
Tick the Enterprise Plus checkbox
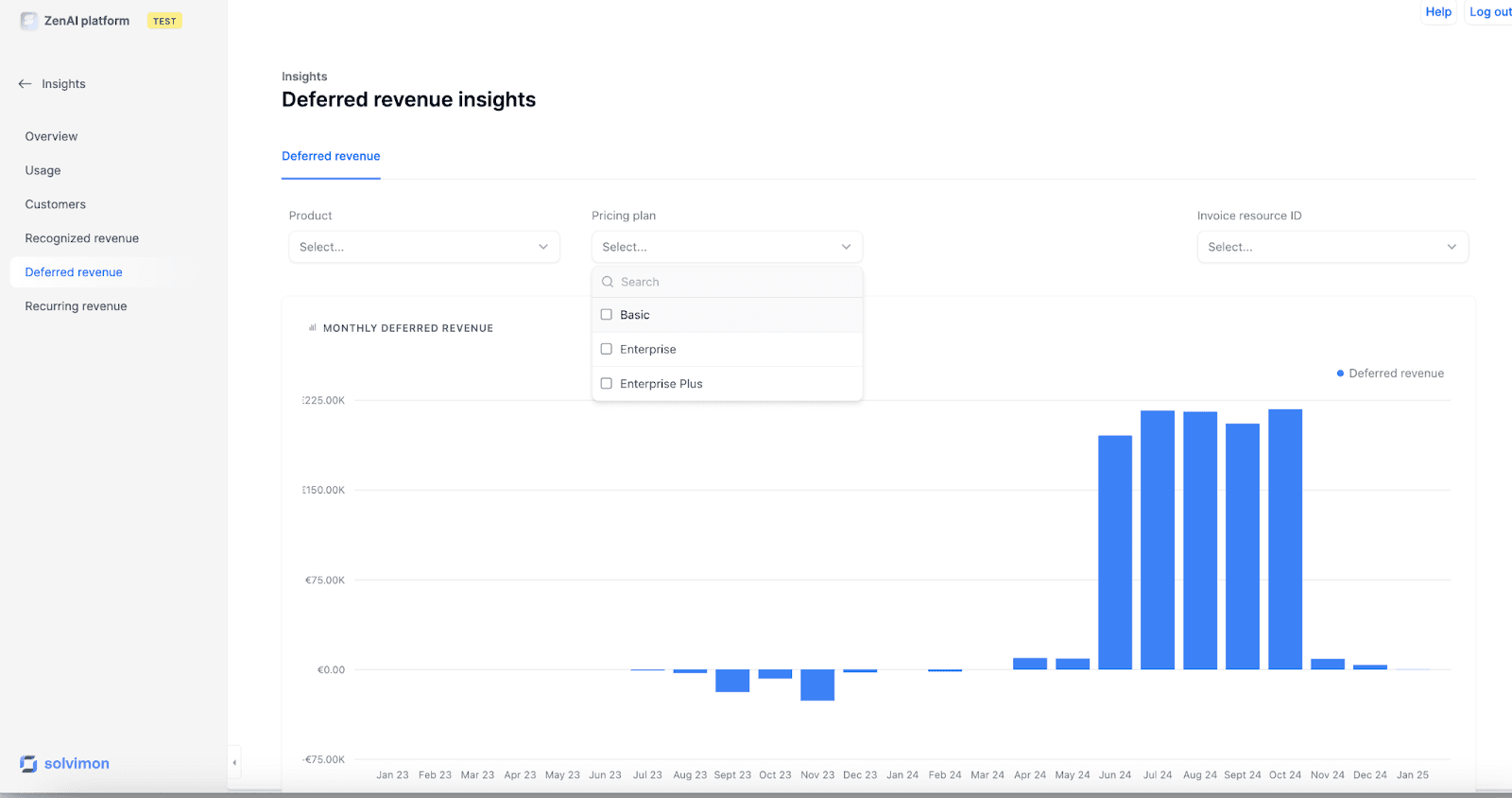click(x=607, y=384)
